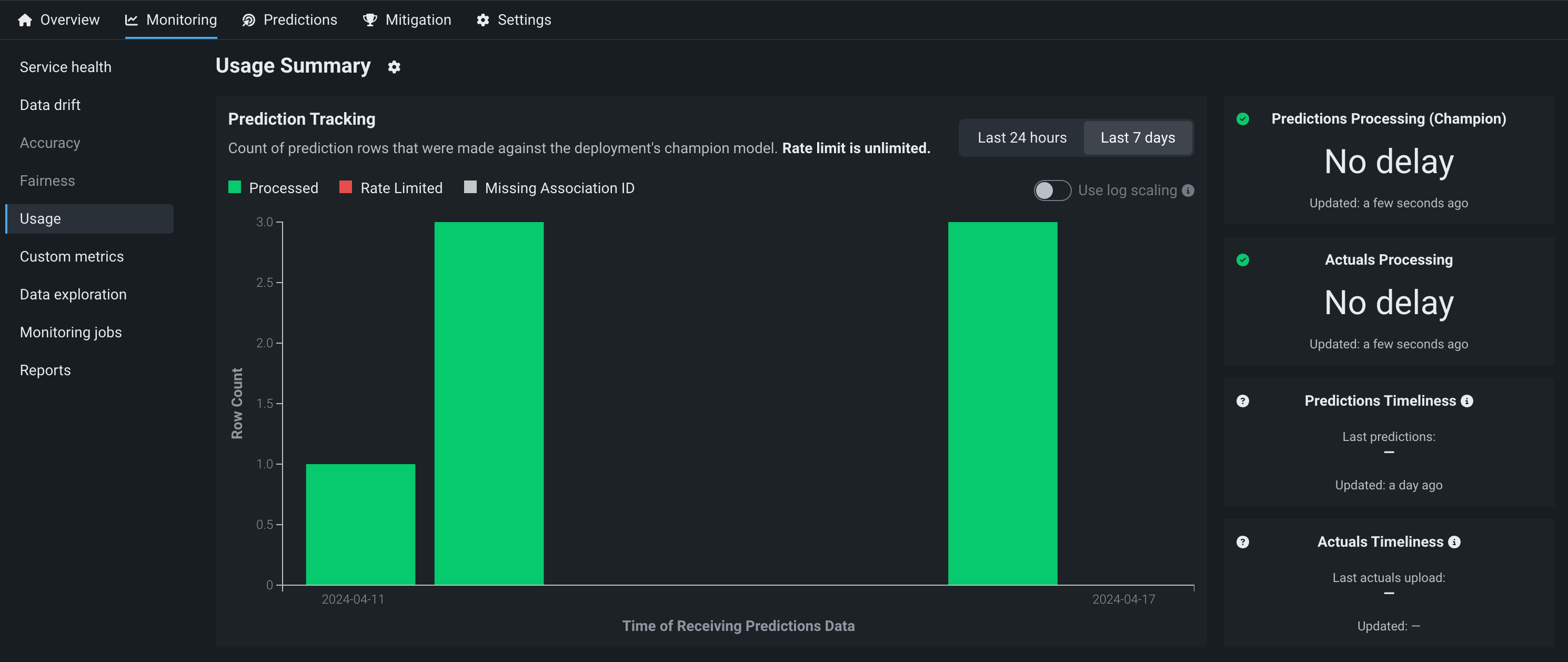1568x662 pixels.
Task: Click the log scaling info icon
Action: point(1188,190)
